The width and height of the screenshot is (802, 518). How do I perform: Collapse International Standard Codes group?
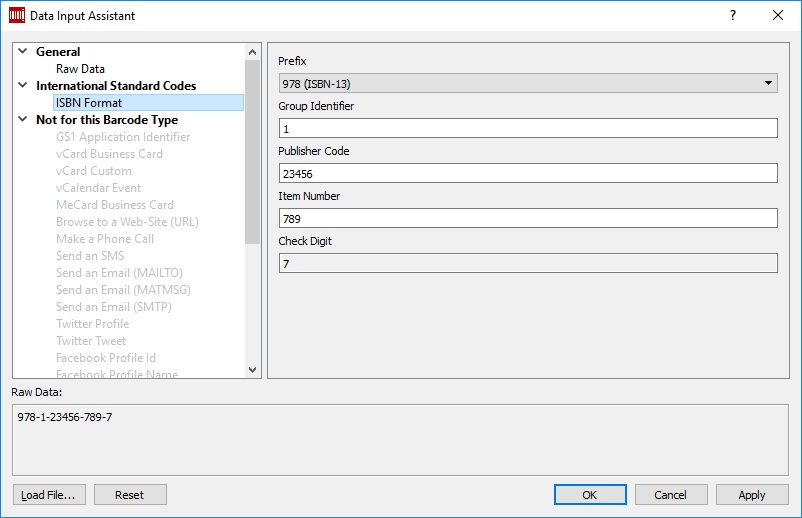[23, 85]
